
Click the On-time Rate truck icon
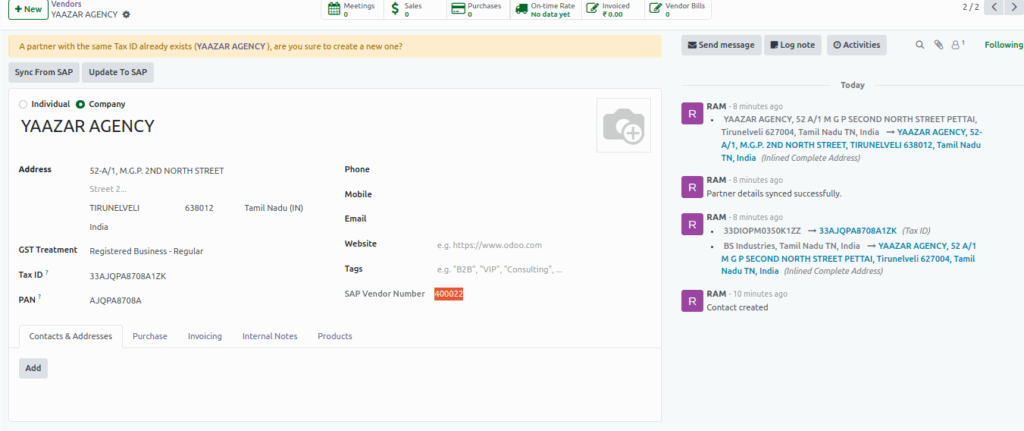click(x=521, y=9)
